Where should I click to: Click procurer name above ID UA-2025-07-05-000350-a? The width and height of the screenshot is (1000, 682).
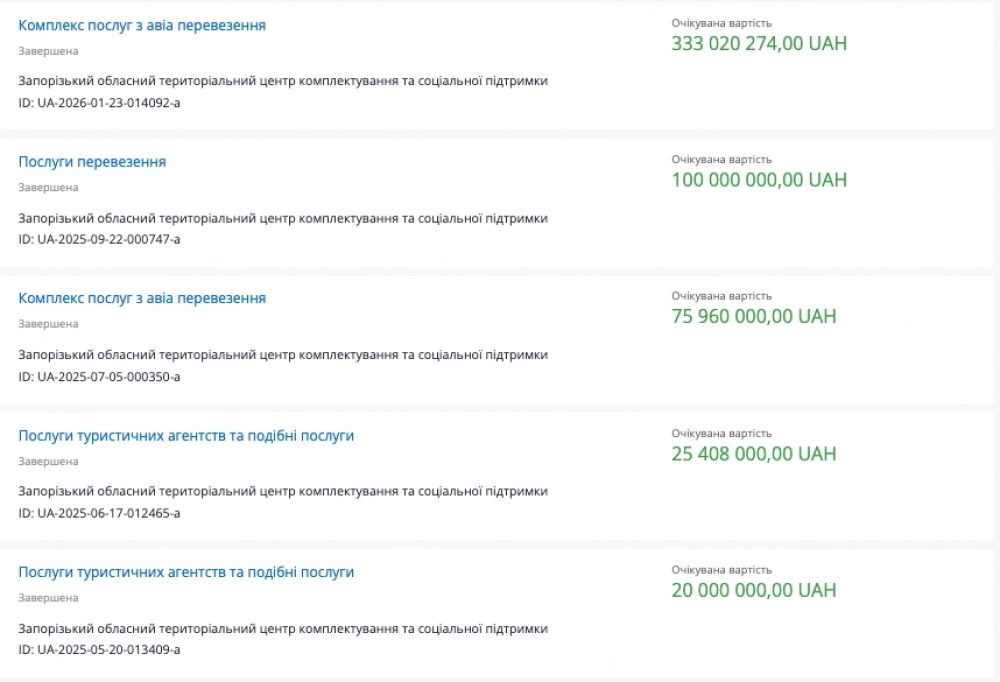pos(283,355)
